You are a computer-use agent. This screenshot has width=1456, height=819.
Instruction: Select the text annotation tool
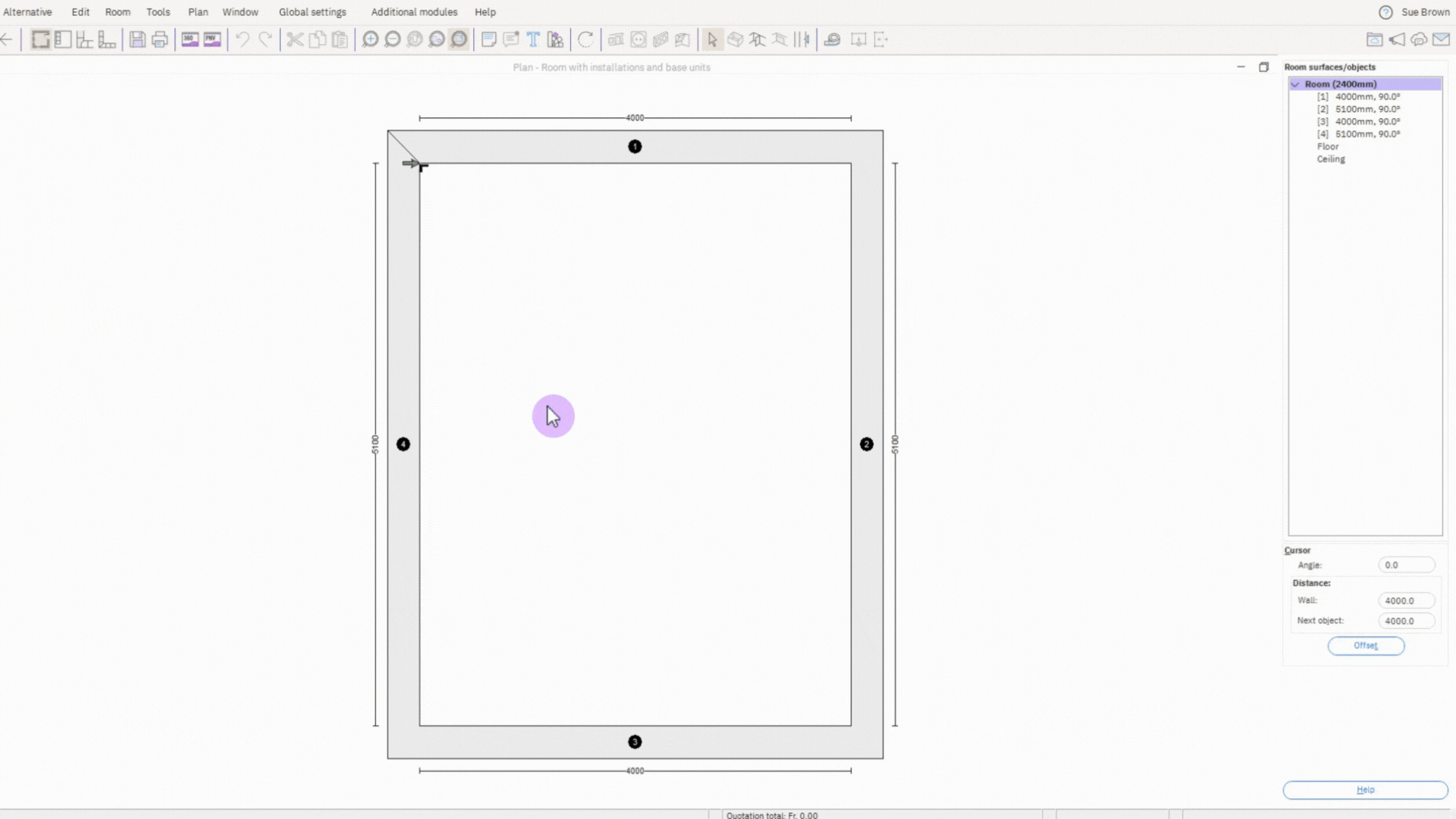(533, 39)
